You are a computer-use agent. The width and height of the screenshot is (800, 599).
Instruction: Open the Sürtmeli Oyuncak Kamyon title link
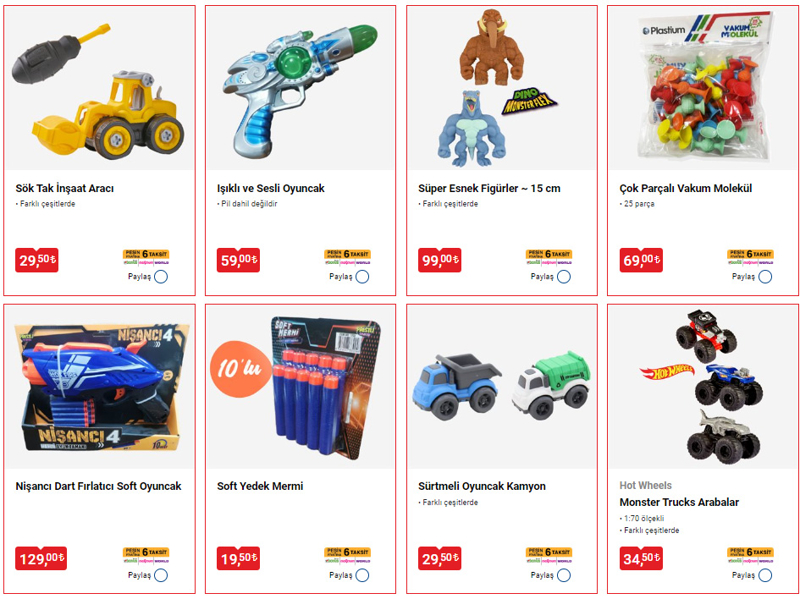click(482, 486)
